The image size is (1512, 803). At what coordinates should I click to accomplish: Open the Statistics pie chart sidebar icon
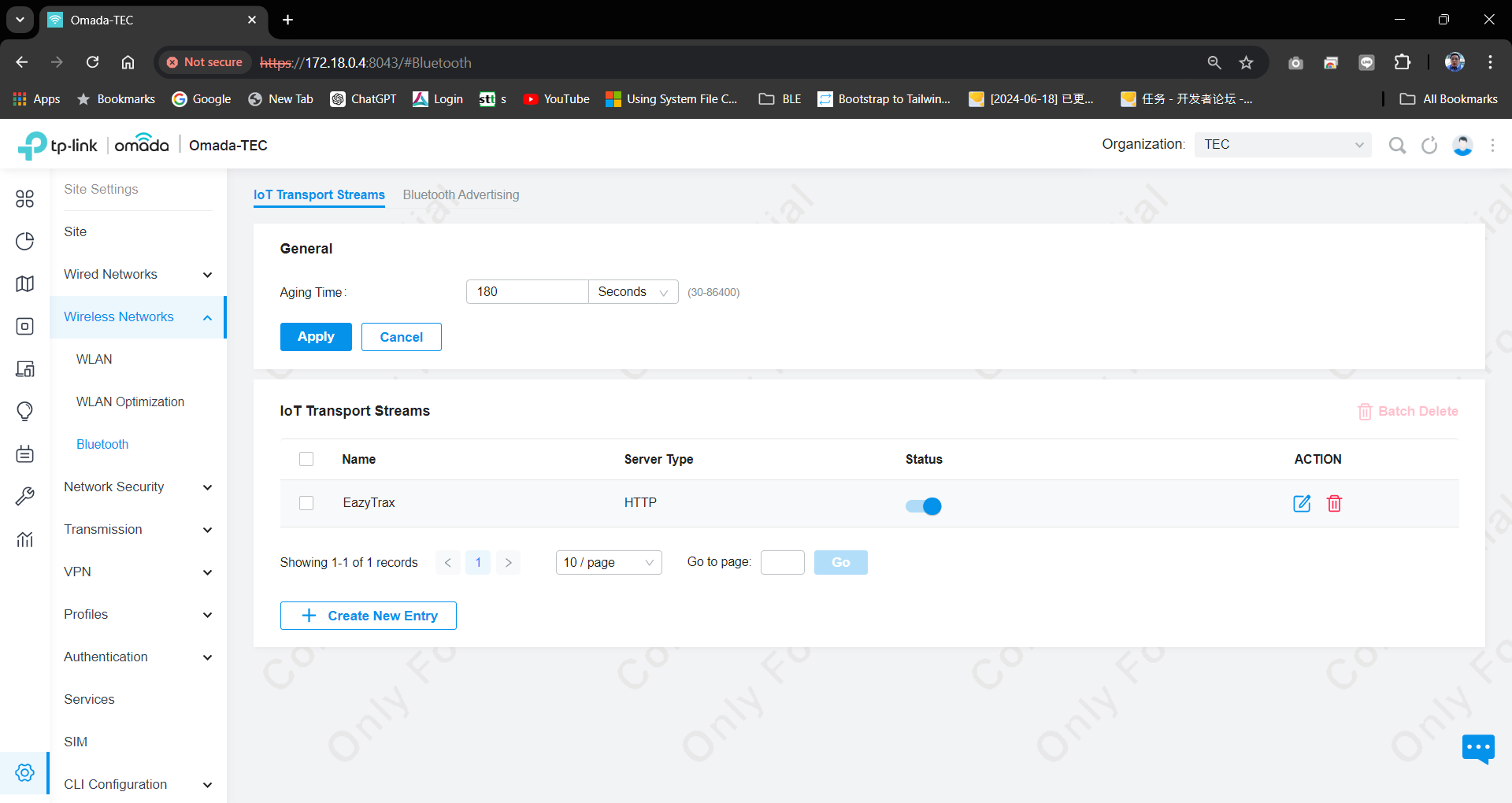24,241
